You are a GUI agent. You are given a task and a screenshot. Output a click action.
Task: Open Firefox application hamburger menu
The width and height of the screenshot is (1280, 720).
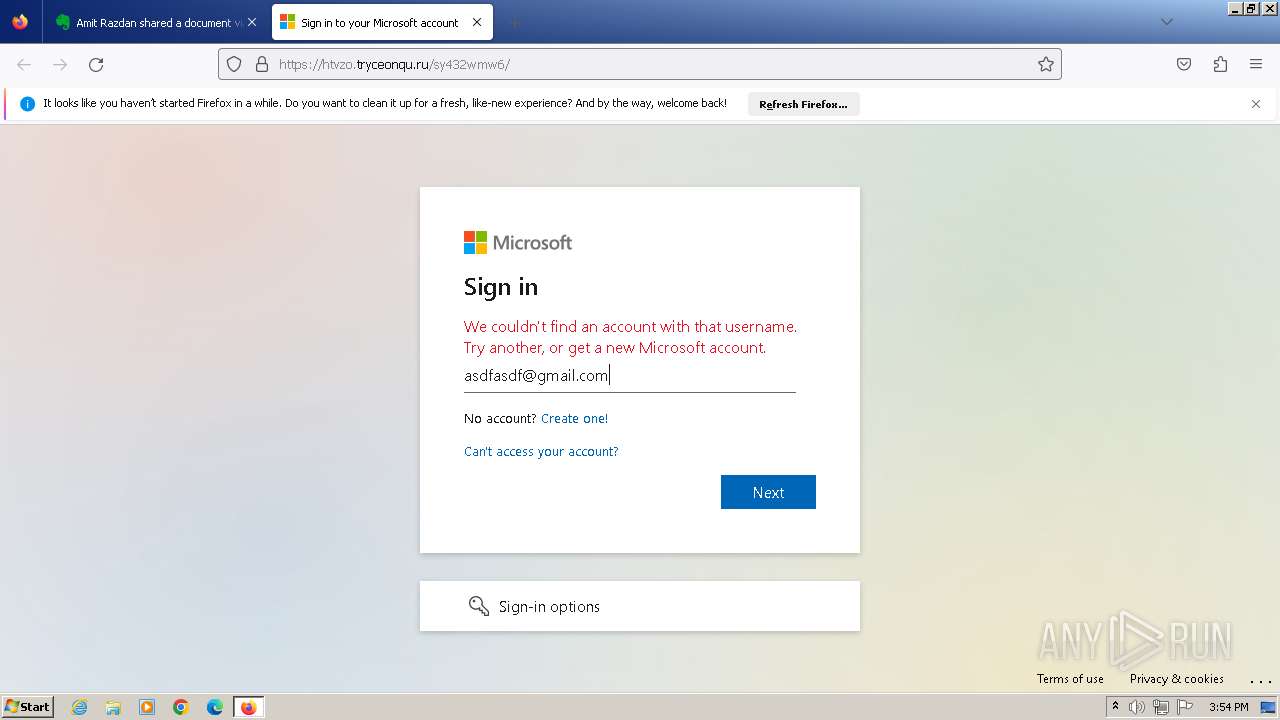[1256, 64]
